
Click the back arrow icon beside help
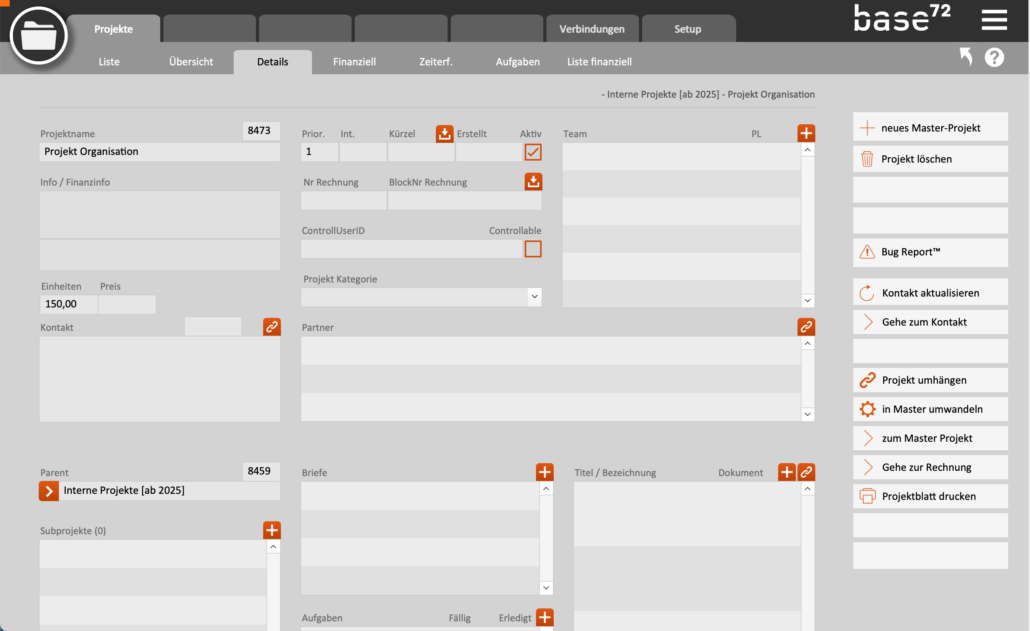(x=965, y=58)
